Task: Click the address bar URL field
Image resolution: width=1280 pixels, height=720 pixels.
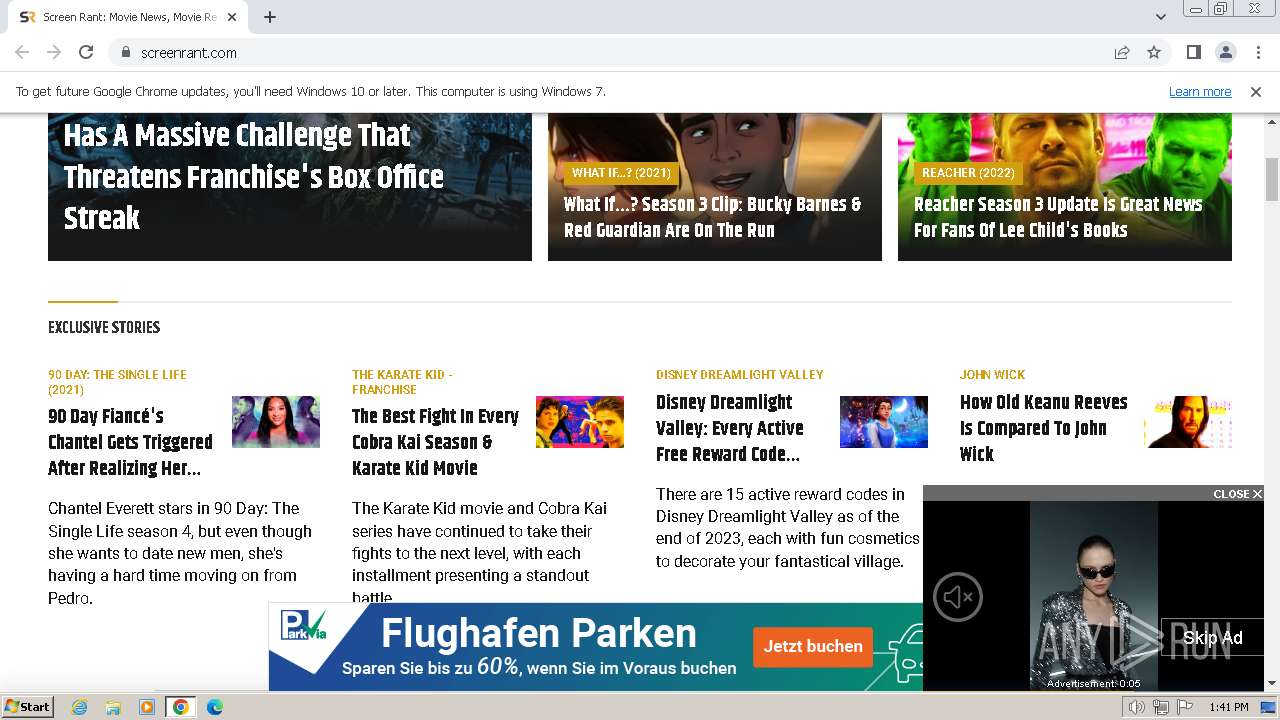Action: (610, 52)
